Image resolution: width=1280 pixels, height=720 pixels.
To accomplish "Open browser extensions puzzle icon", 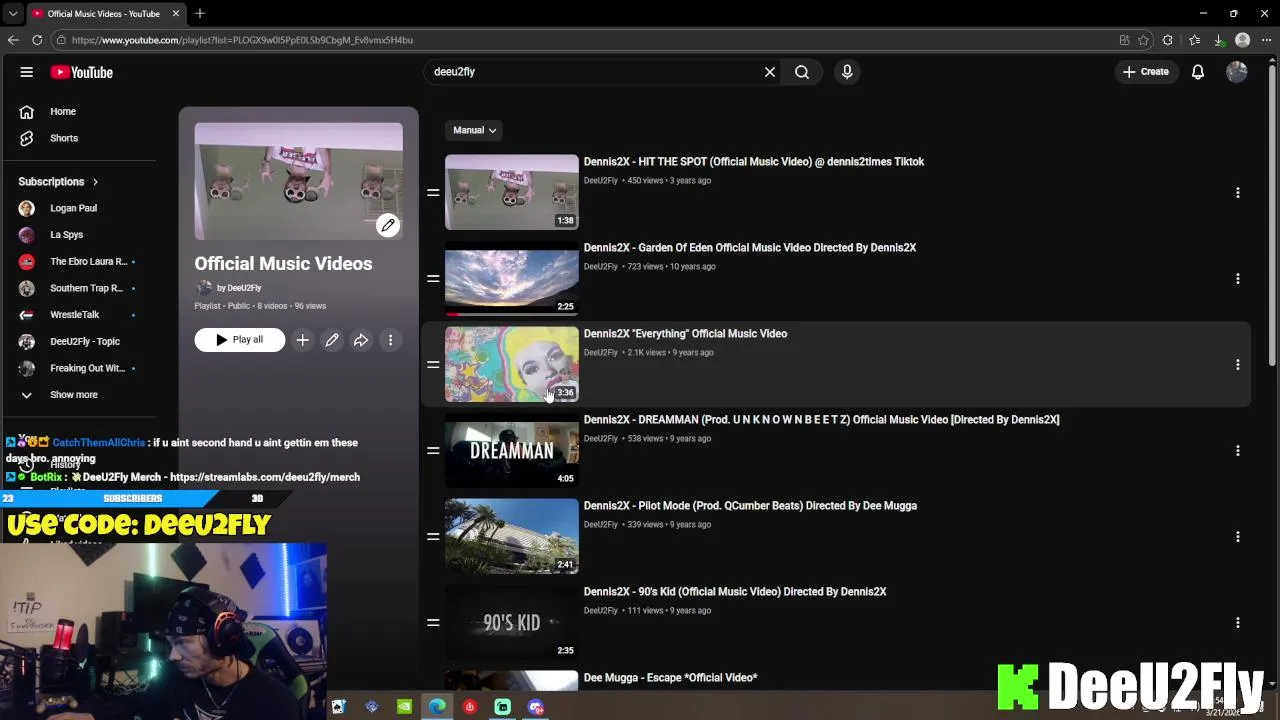I will [1168, 40].
